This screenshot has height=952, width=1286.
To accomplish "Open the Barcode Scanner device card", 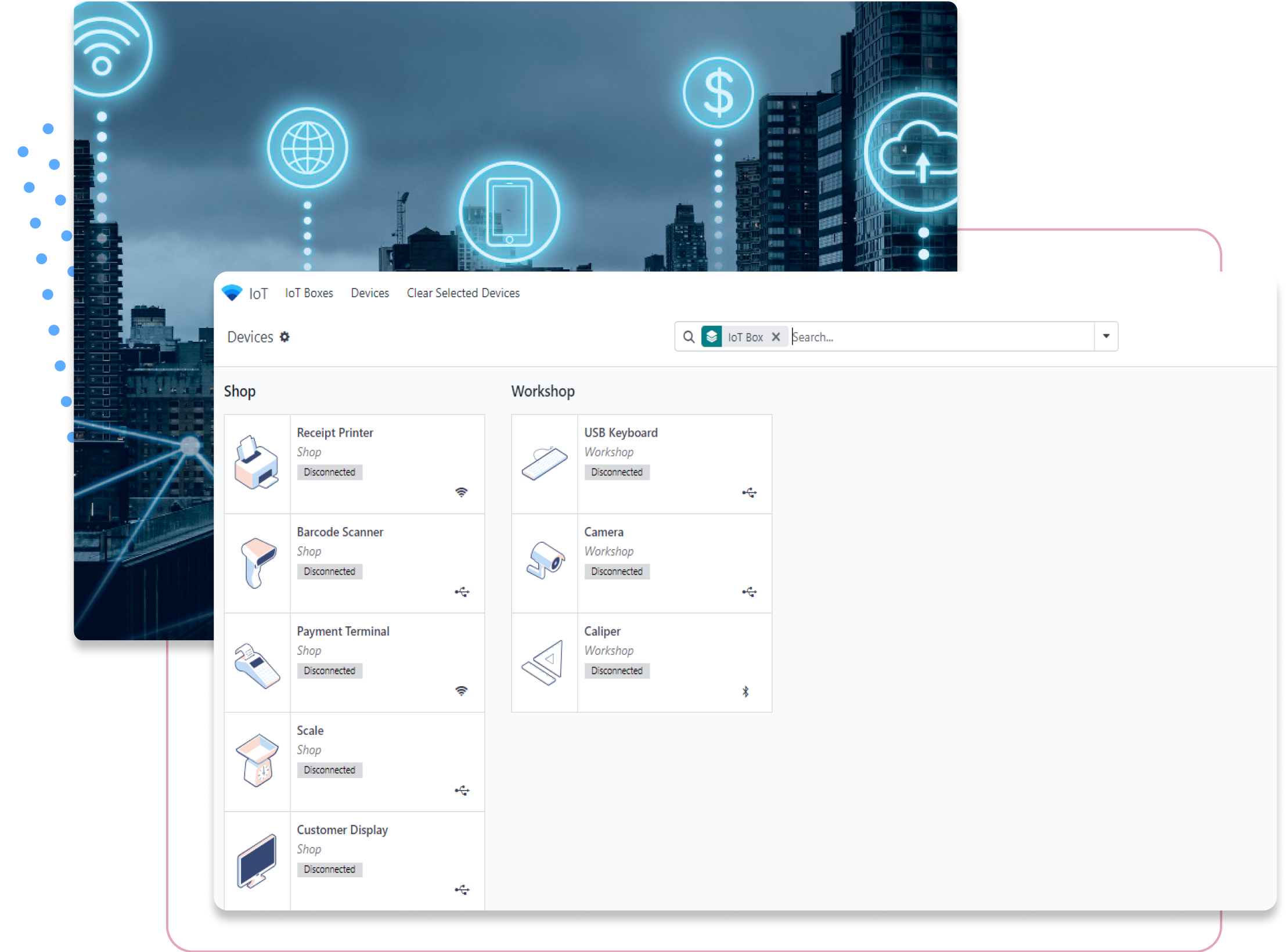I will pos(354,563).
